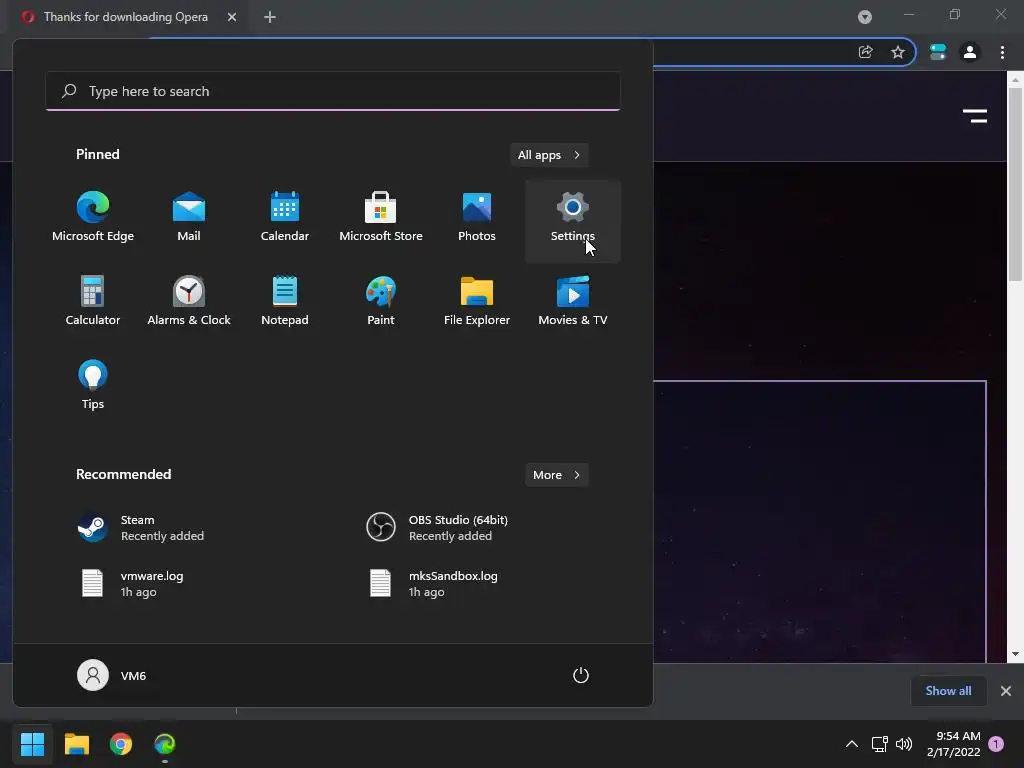Image resolution: width=1024 pixels, height=768 pixels.
Task: Open the clock and date flyout
Action: [953, 744]
